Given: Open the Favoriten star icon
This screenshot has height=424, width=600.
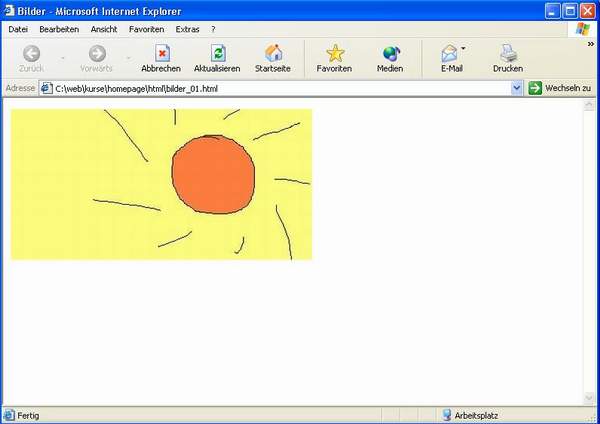Looking at the screenshot, I should pos(335,53).
